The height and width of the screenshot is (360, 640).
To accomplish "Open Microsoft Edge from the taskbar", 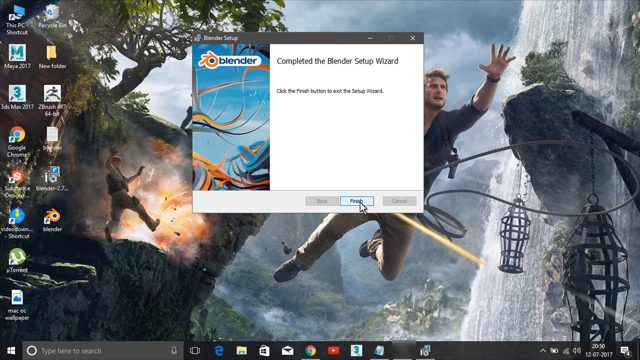I will pos(219,351).
